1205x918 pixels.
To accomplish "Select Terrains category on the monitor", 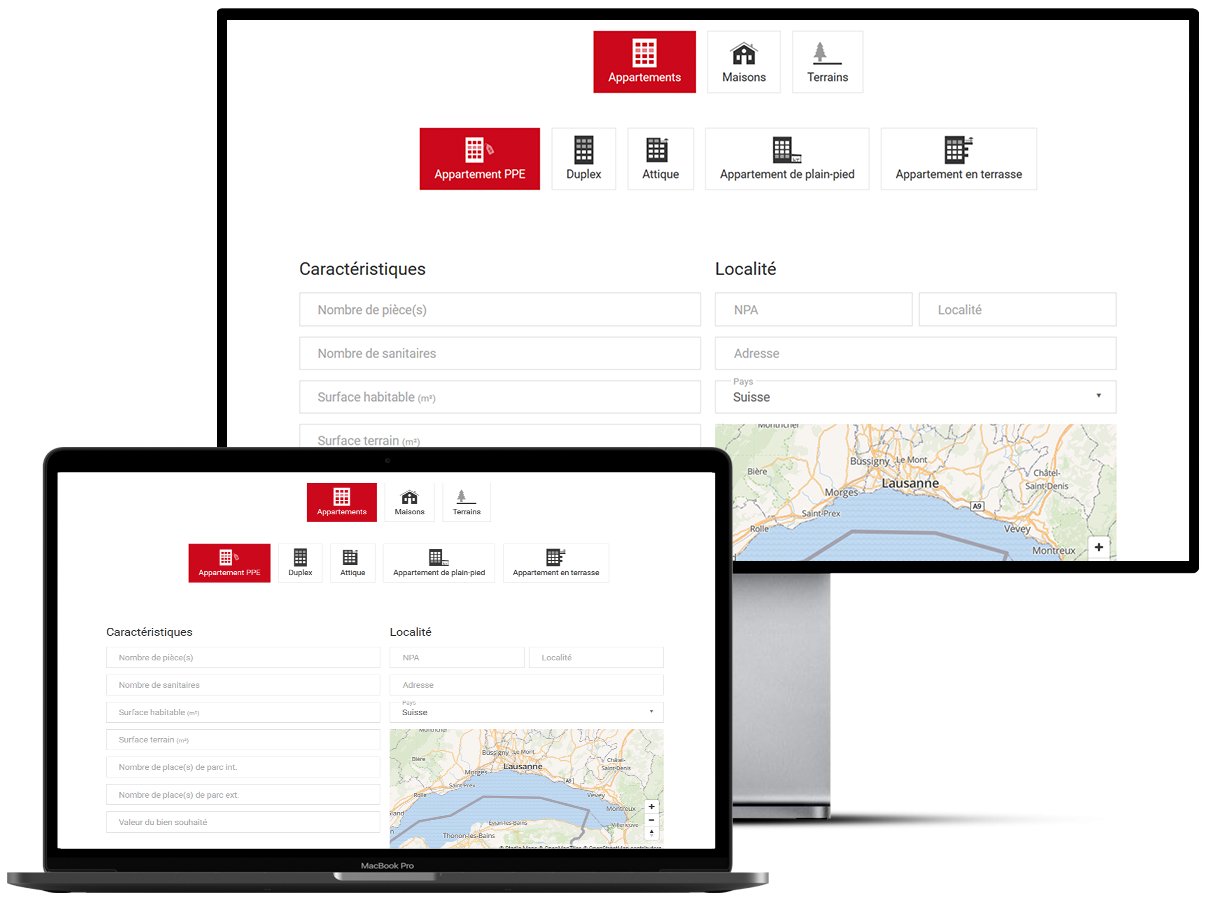I will coord(827,62).
